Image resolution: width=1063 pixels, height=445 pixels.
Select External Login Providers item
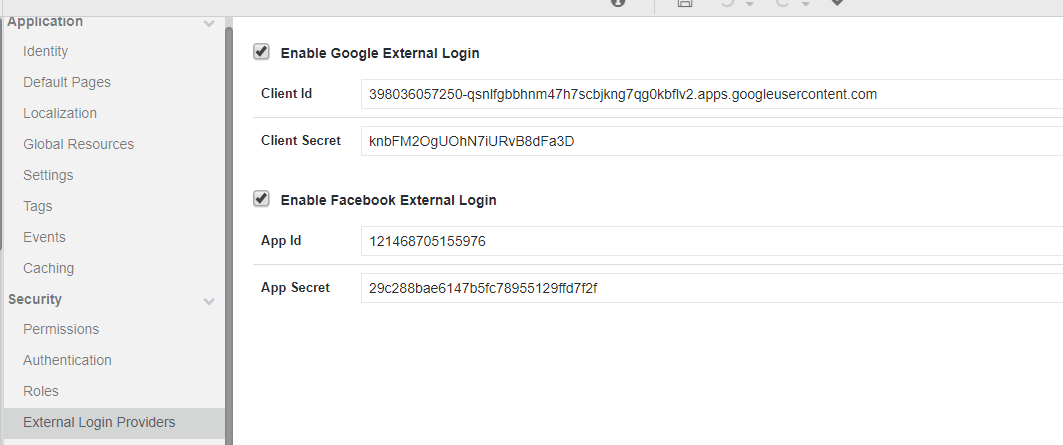114,423
